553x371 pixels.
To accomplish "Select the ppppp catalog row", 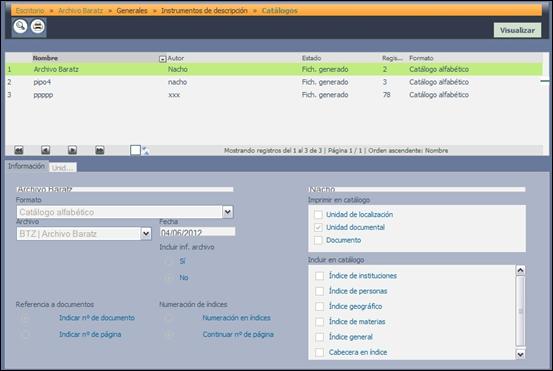I will pos(274,95).
